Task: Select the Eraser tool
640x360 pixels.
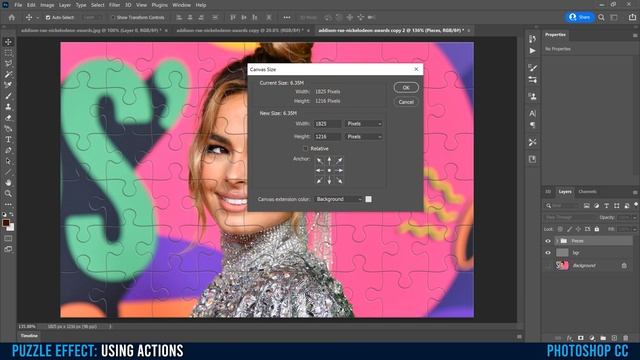Action: (x=8, y=118)
